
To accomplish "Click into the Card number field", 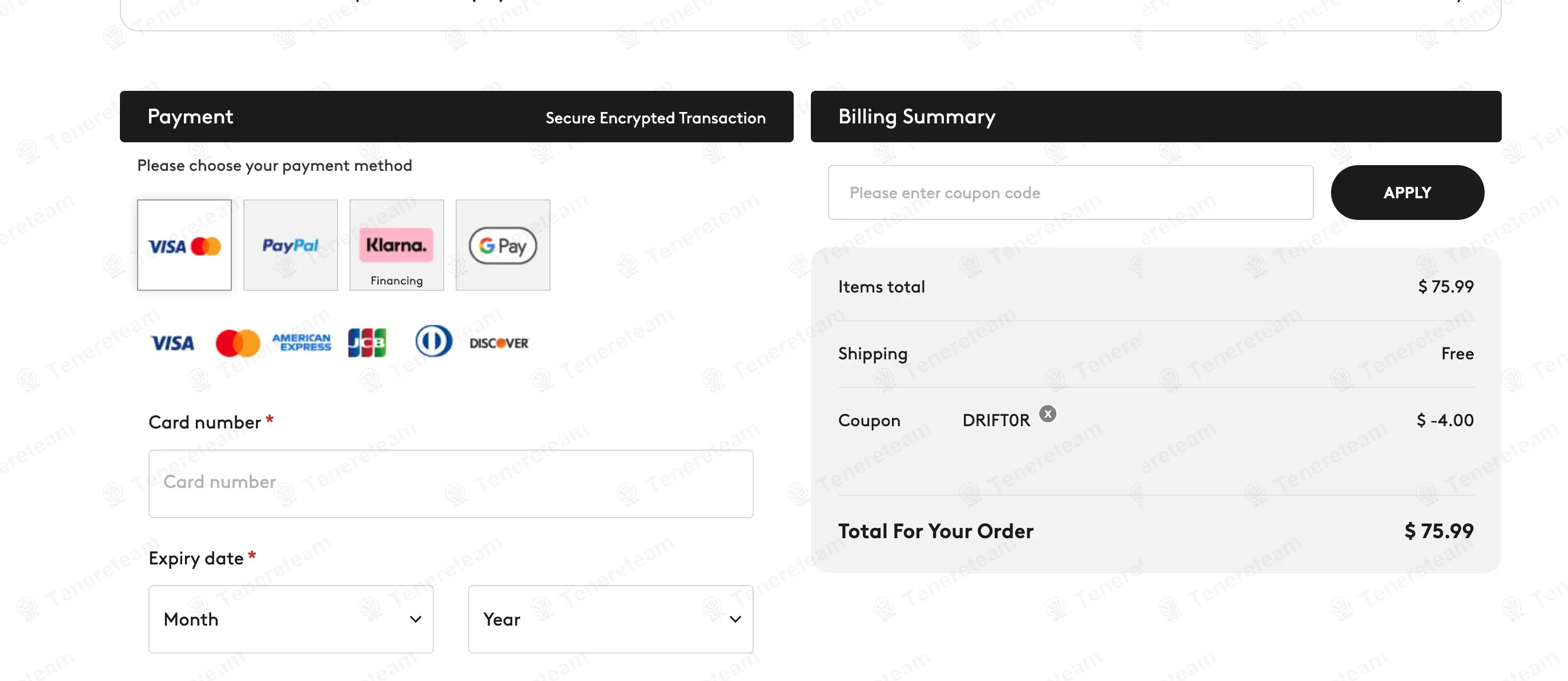I will 451,483.
